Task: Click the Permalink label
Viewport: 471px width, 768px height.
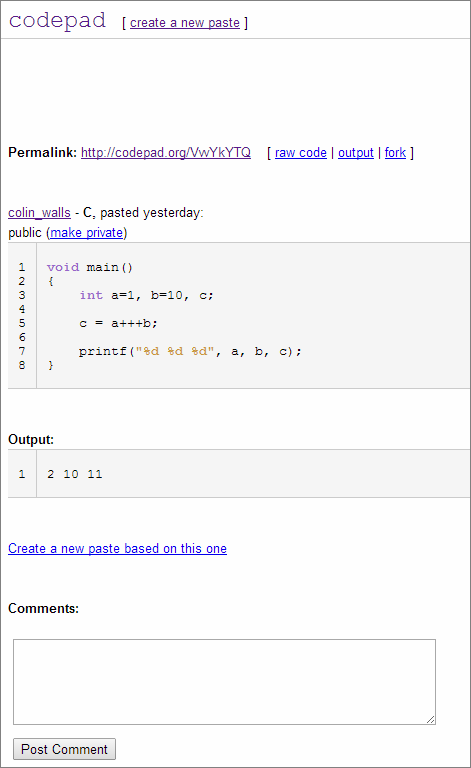Action: coord(43,153)
